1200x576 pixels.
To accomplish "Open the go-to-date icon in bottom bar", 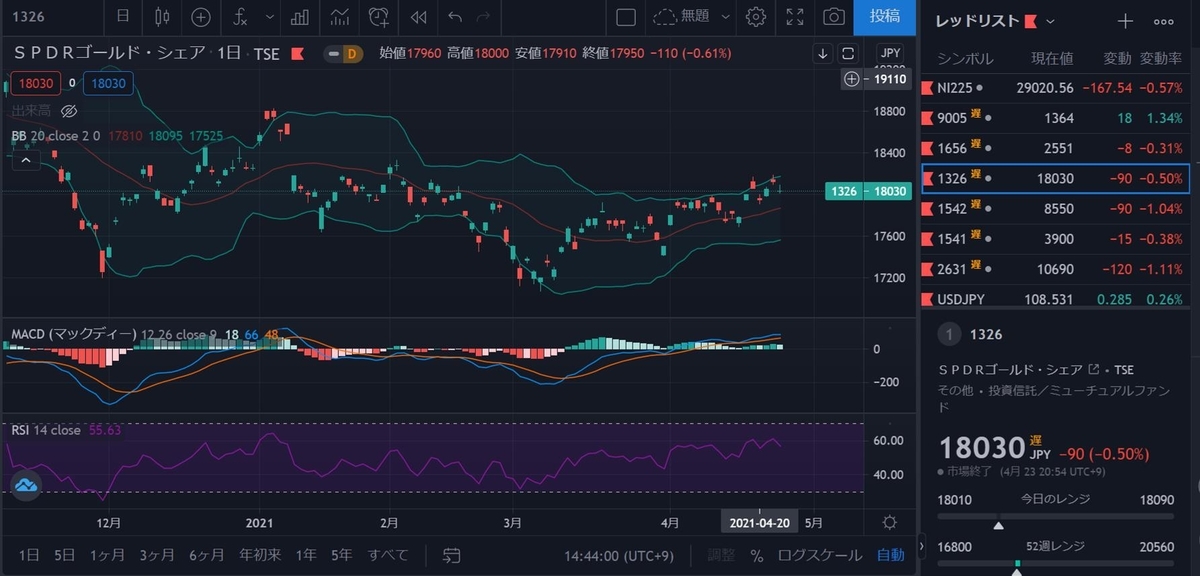I will [x=452, y=554].
